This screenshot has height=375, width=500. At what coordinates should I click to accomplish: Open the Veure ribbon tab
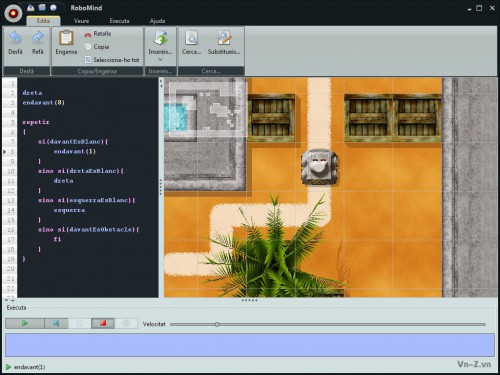[81, 21]
